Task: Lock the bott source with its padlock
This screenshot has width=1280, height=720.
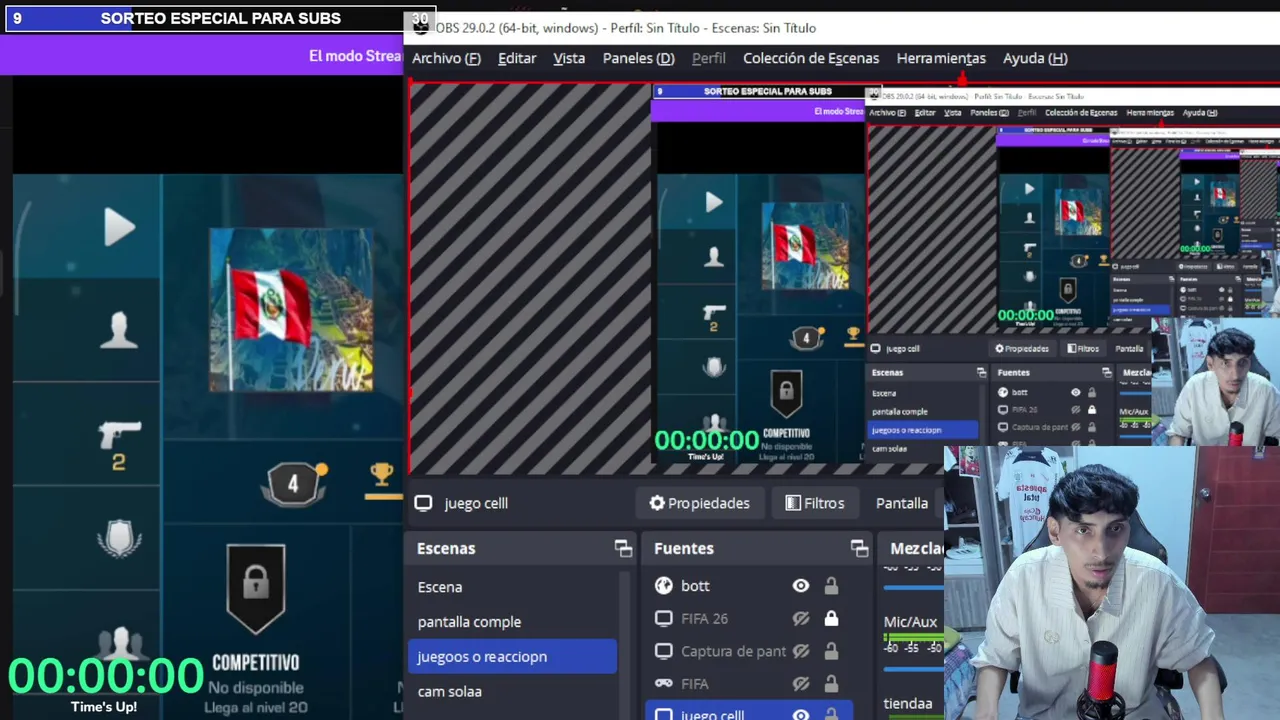Action: [831, 586]
